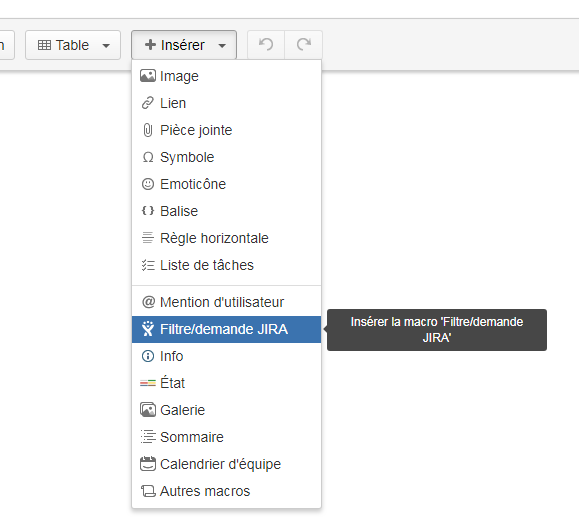Collapse the Insérer dropdown menu

184,45
